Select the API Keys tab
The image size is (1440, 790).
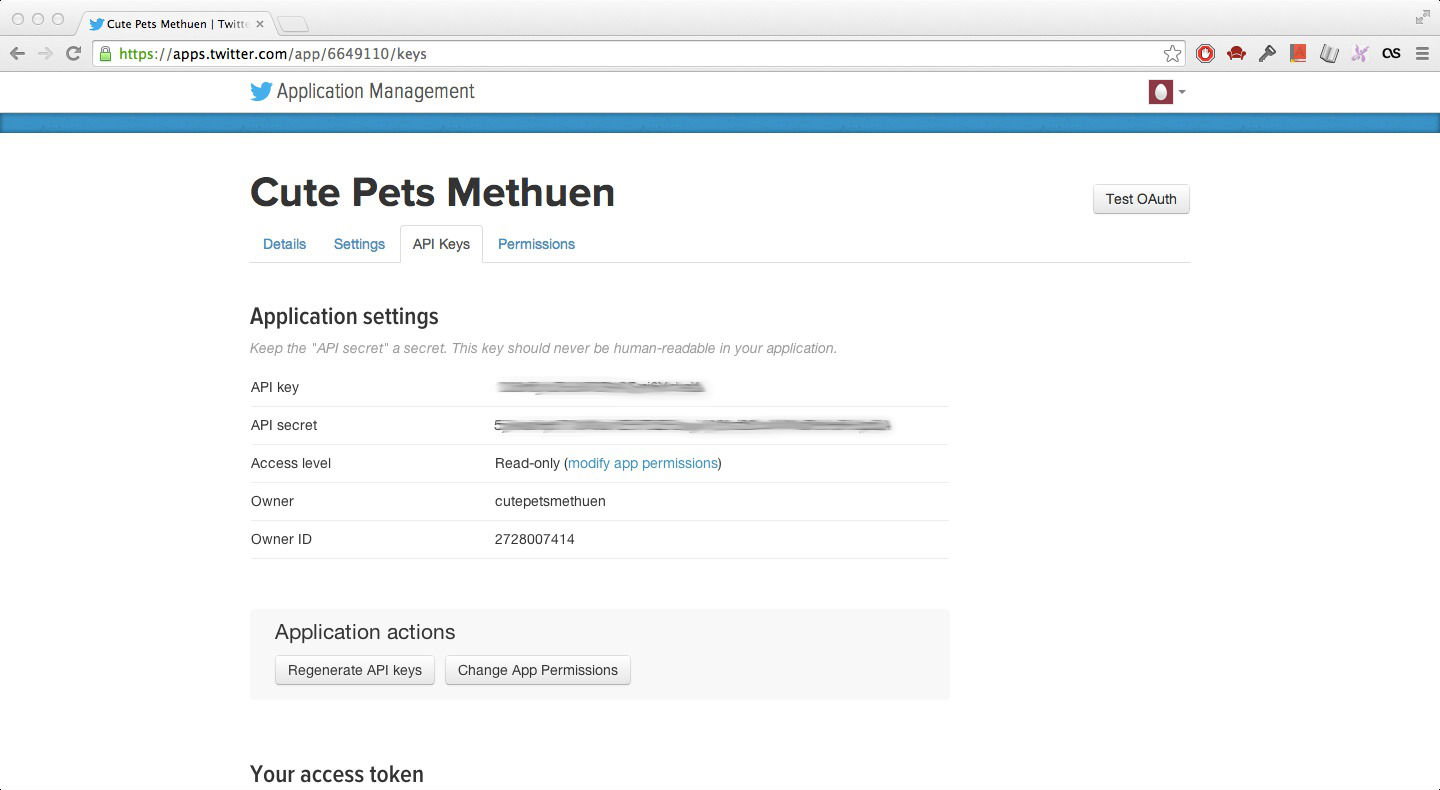[441, 244]
